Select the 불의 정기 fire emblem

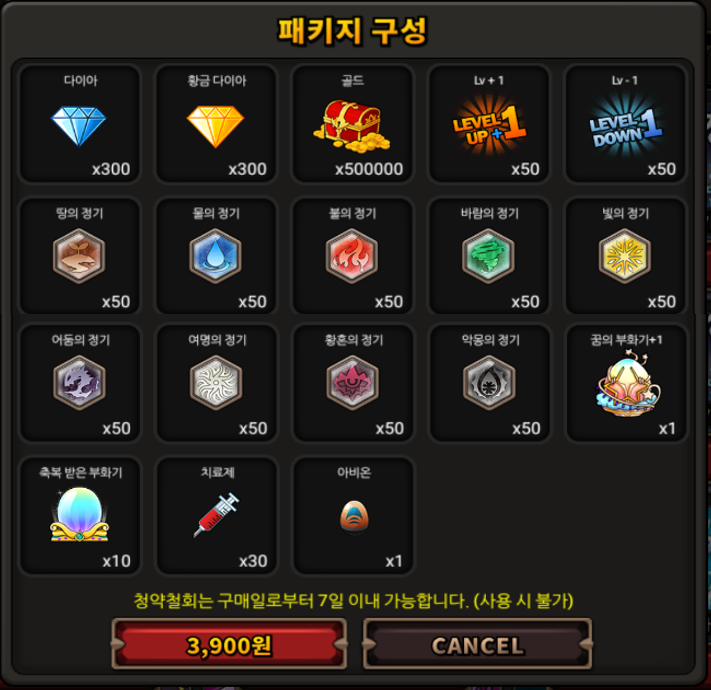coord(352,256)
